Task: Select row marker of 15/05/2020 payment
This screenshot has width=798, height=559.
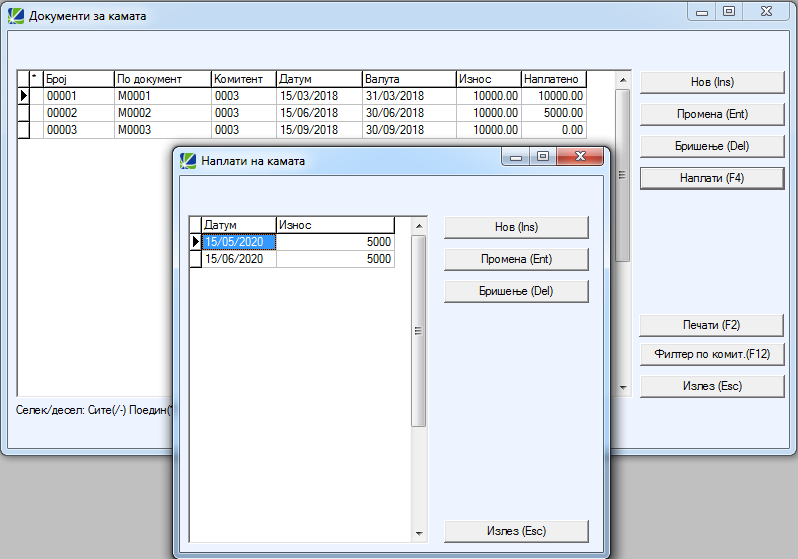Action: click(195, 242)
